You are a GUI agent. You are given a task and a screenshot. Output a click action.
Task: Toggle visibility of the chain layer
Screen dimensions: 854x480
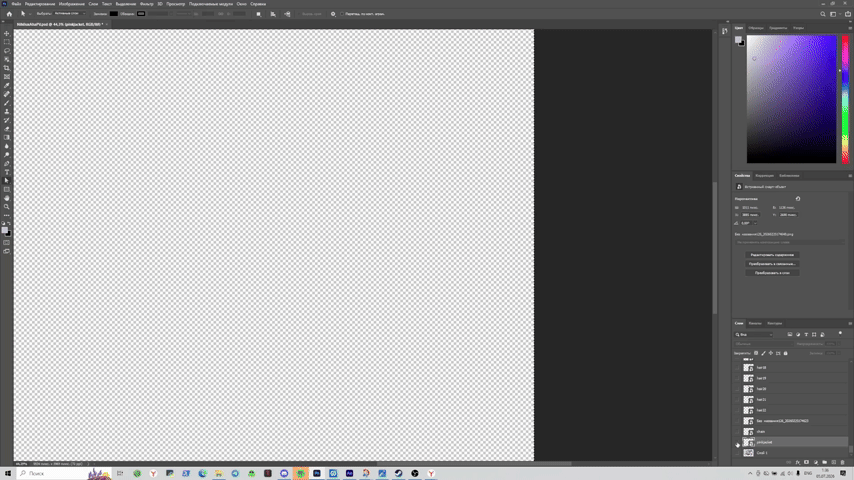tap(737, 432)
